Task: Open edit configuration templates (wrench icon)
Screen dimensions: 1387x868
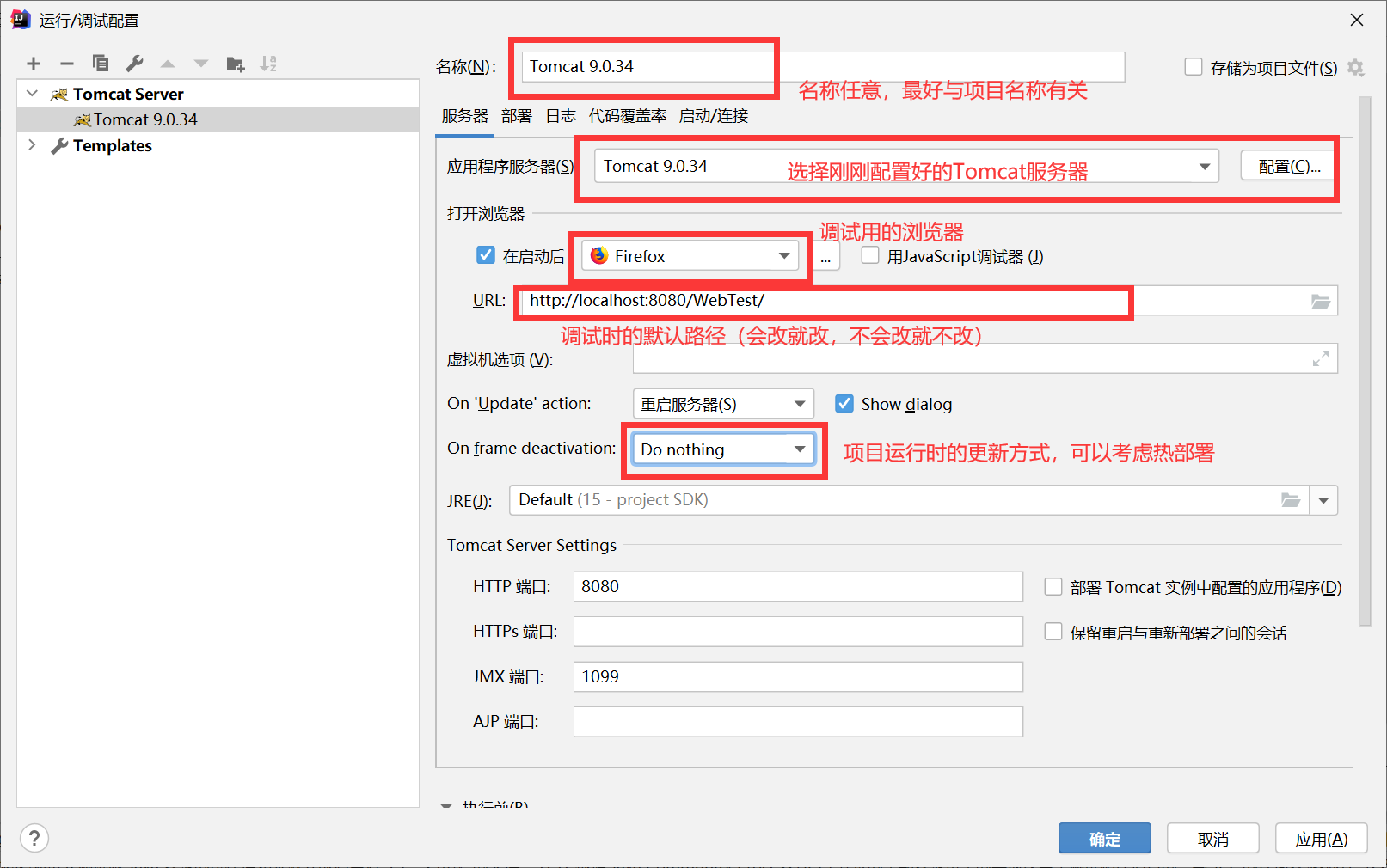Action: pyautogui.click(x=134, y=63)
